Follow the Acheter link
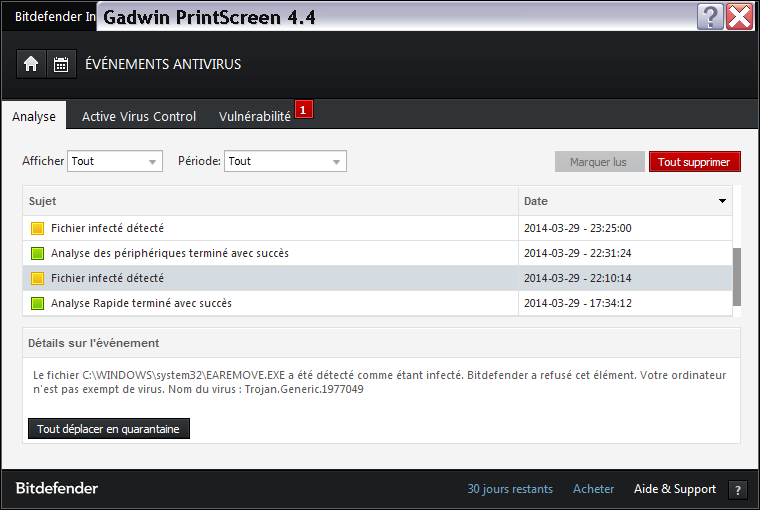 coord(593,489)
